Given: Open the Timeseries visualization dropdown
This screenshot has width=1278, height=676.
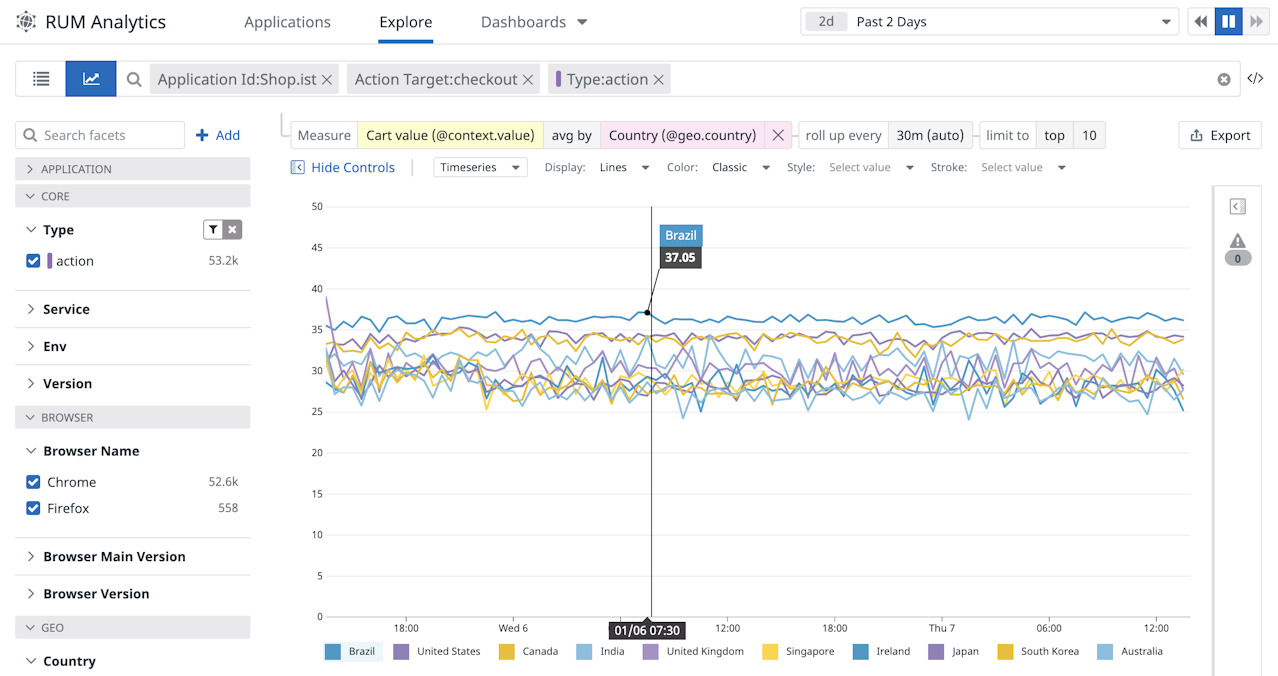Looking at the screenshot, I should click(480, 168).
